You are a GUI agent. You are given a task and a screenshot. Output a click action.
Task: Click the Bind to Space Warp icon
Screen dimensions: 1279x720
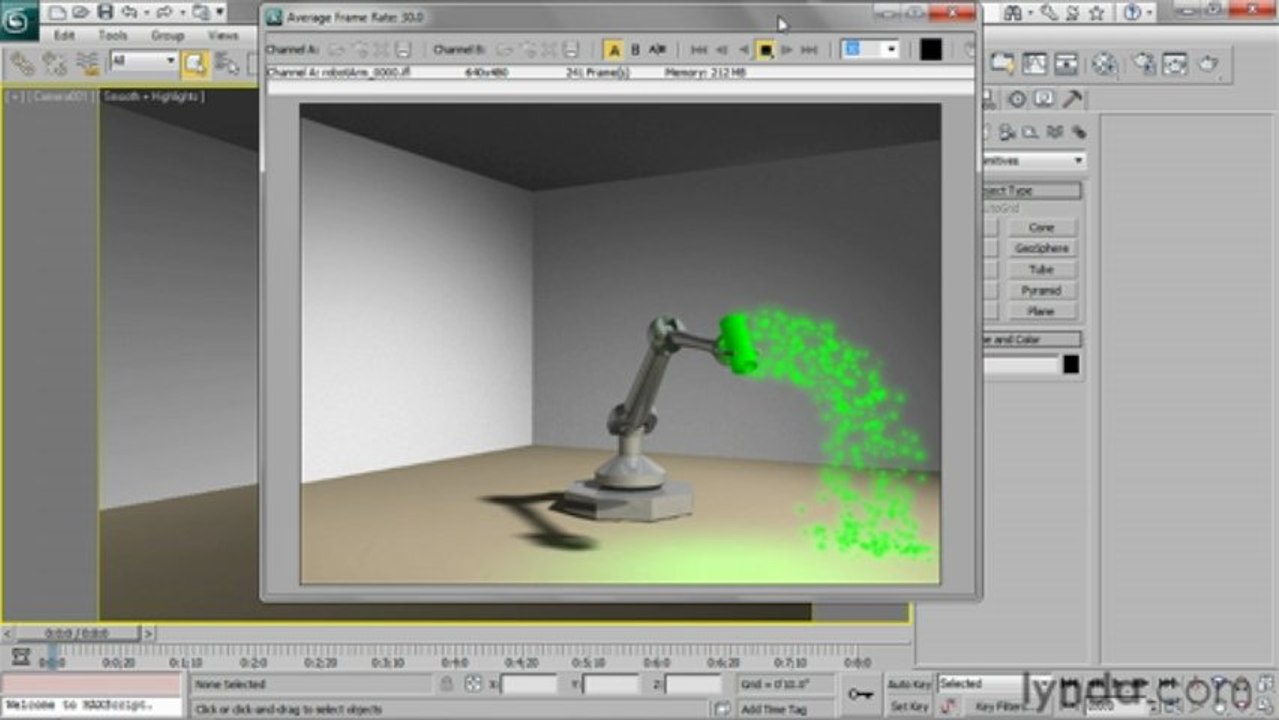point(89,63)
